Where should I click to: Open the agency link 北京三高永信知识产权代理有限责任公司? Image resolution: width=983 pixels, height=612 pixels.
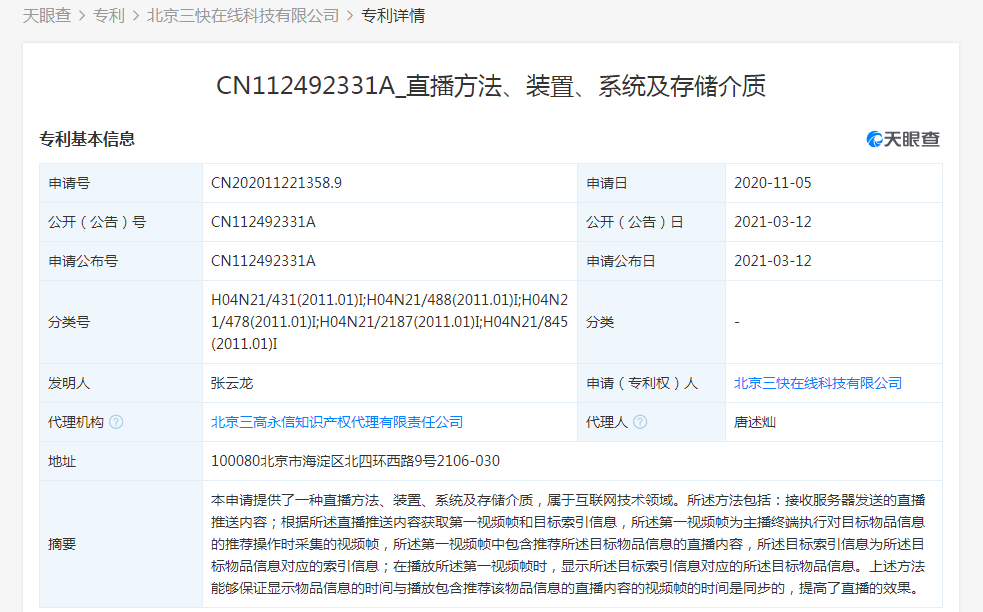coord(337,422)
